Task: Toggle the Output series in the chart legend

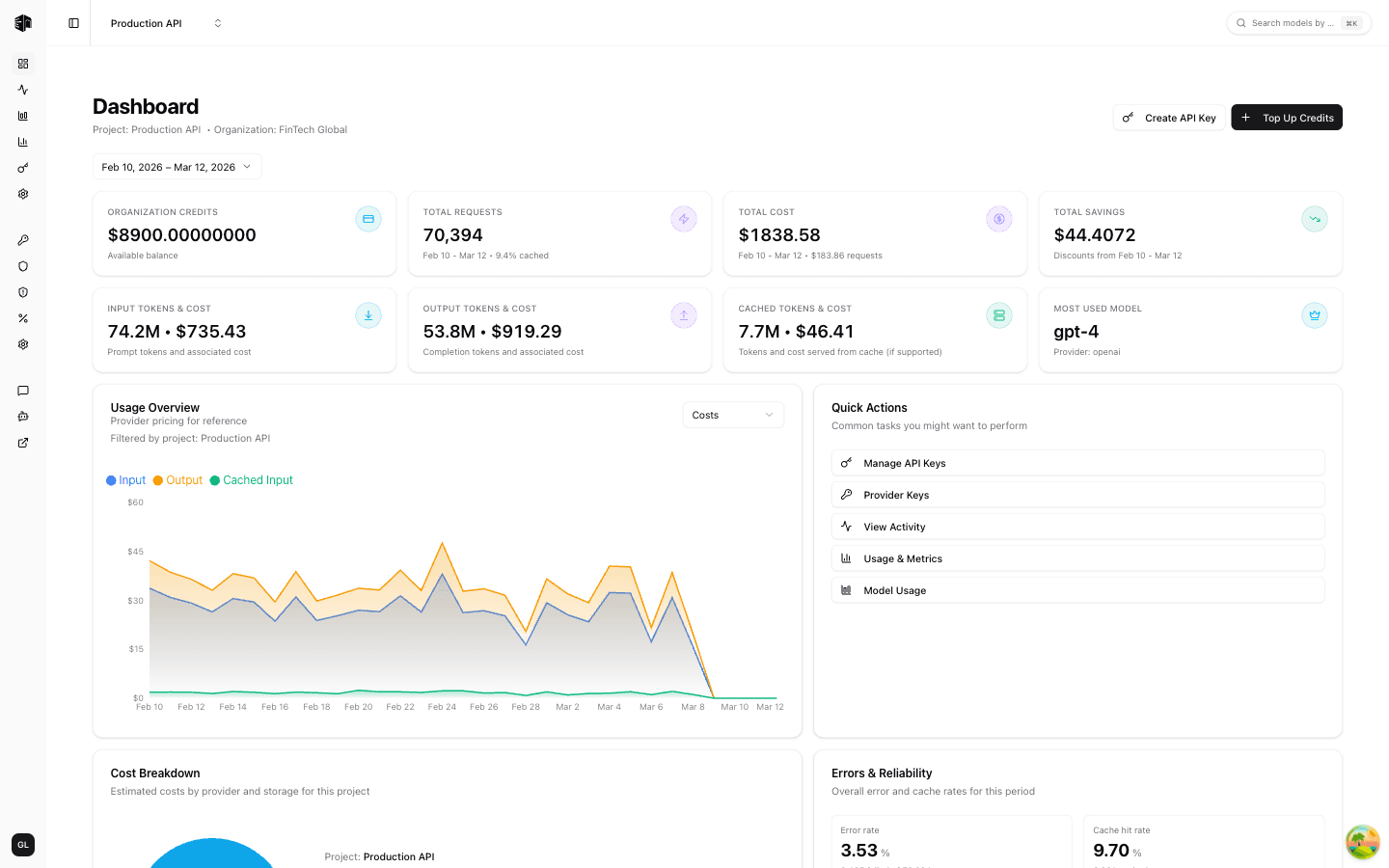Action: click(x=177, y=480)
